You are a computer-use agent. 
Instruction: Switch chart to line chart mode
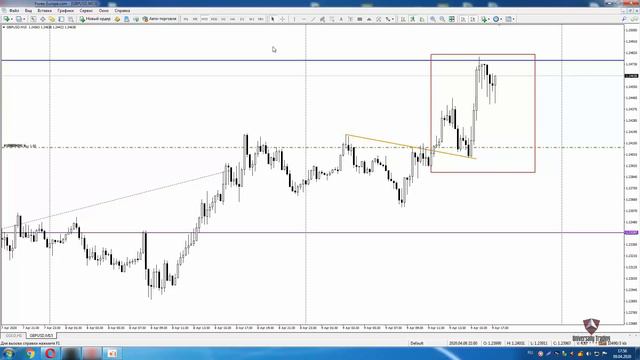point(422,19)
